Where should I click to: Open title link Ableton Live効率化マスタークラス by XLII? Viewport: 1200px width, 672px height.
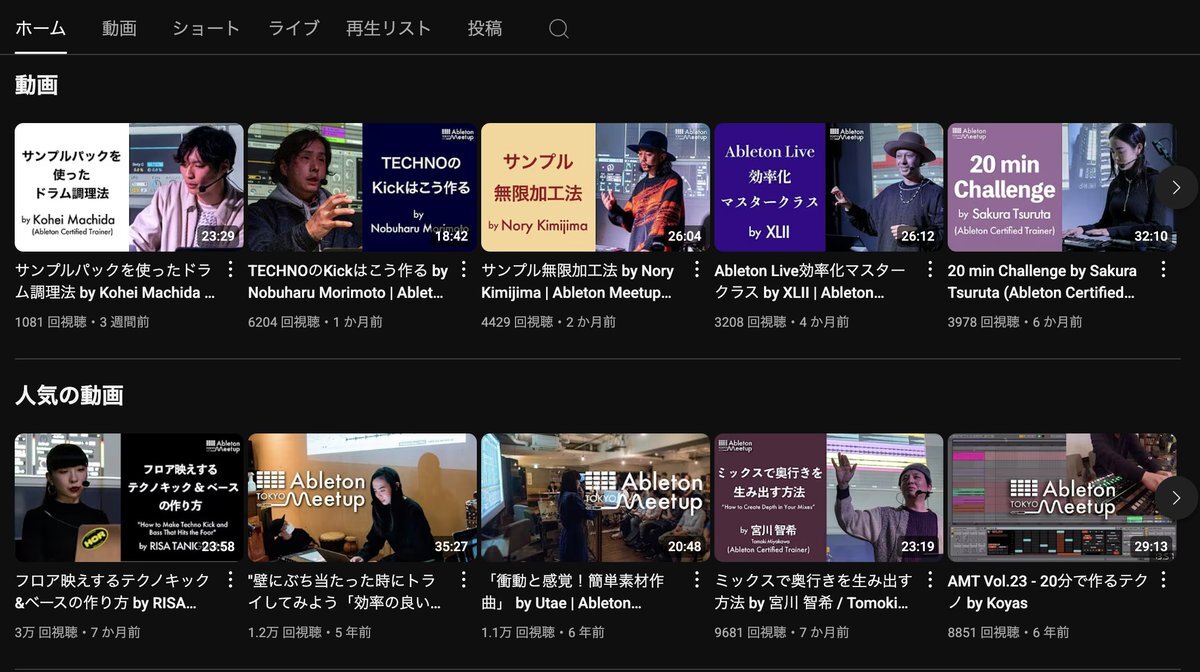click(x=811, y=282)
